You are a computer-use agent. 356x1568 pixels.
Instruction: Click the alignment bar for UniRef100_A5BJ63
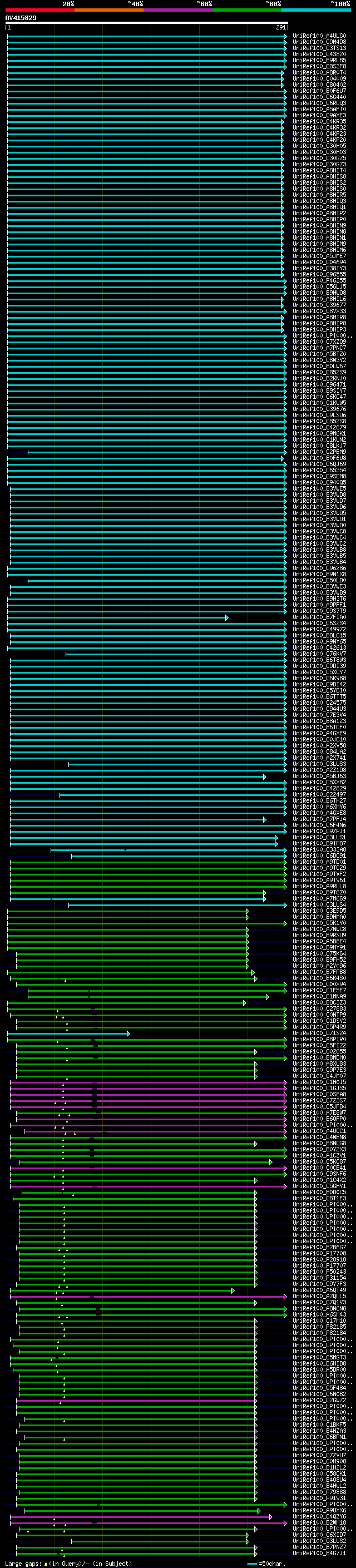click(x=138, y=776)
